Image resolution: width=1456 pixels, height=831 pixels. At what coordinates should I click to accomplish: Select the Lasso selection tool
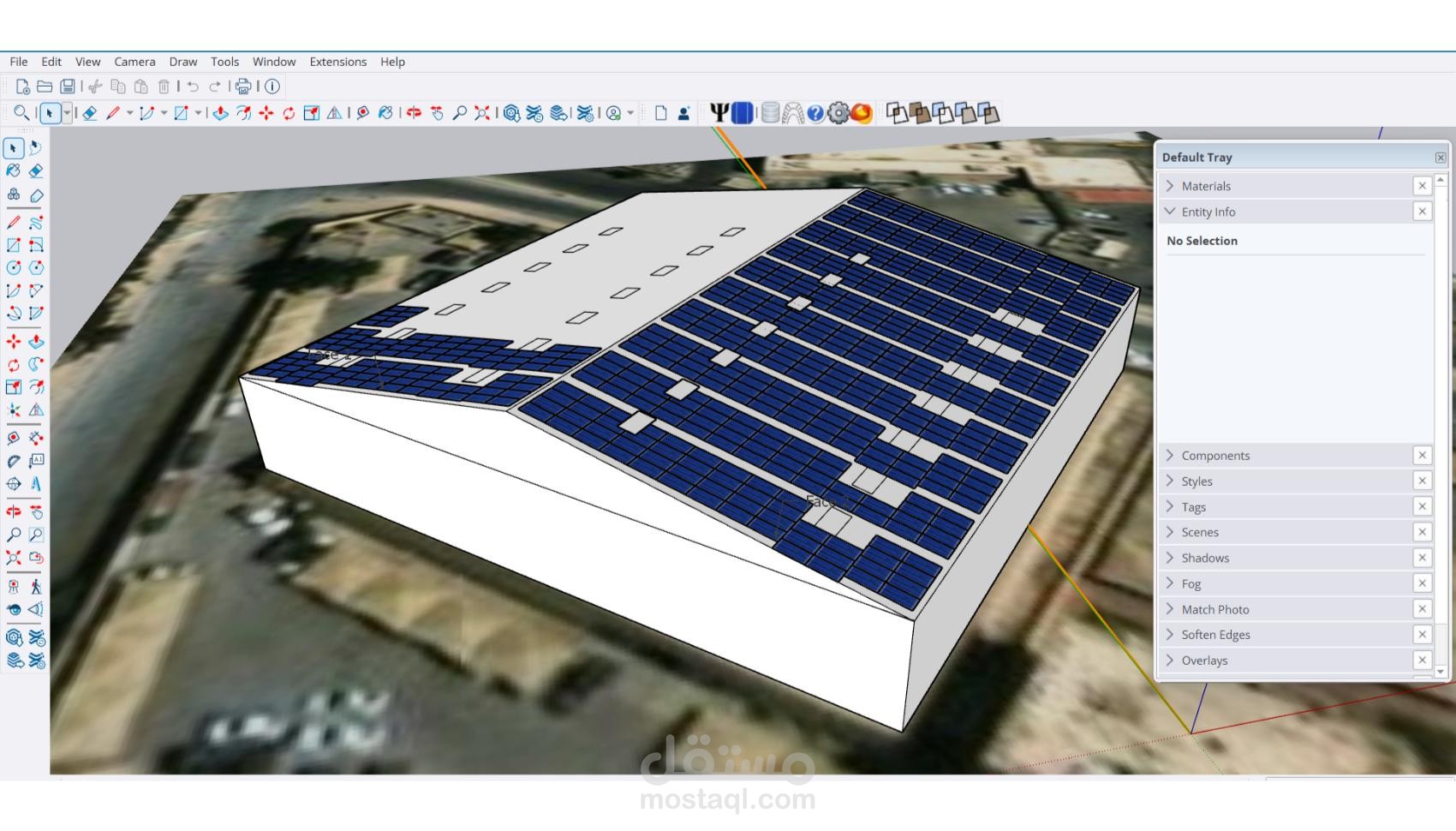36,147
